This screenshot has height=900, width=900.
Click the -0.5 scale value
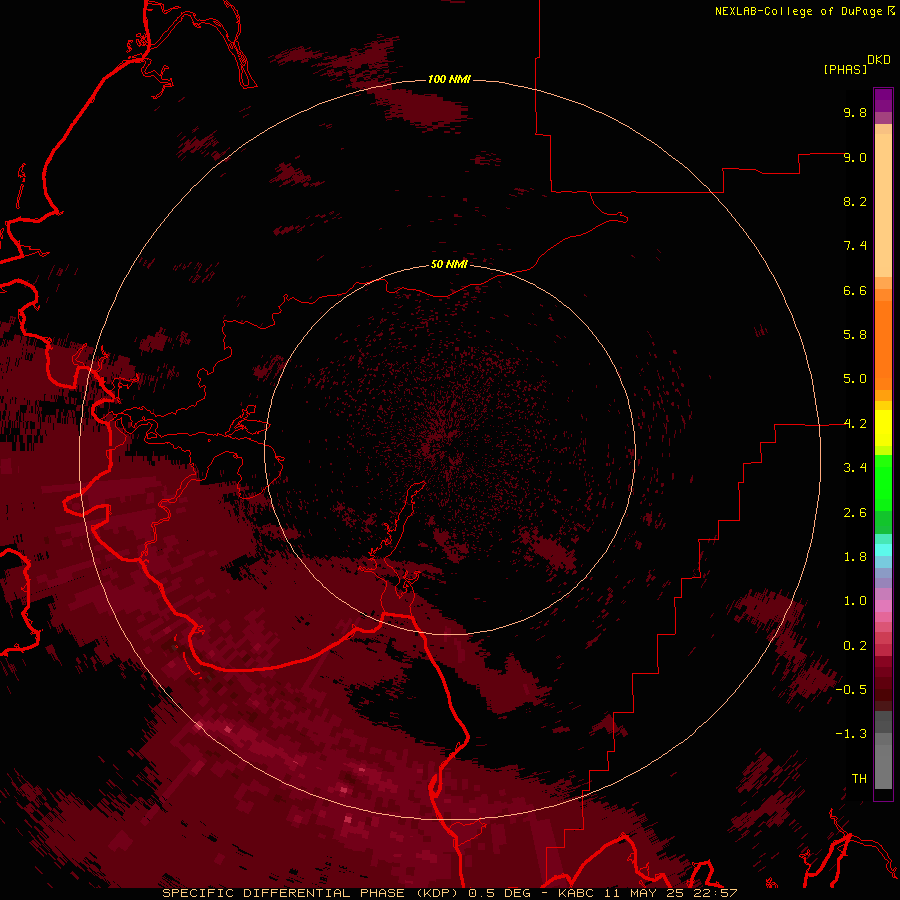(x=851, y=690)
